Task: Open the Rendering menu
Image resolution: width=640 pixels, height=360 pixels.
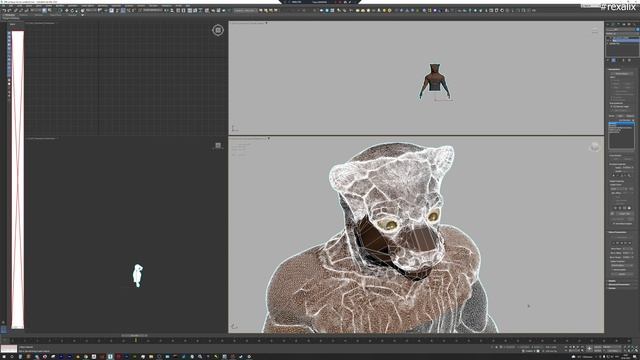Action: coord(102,6)
